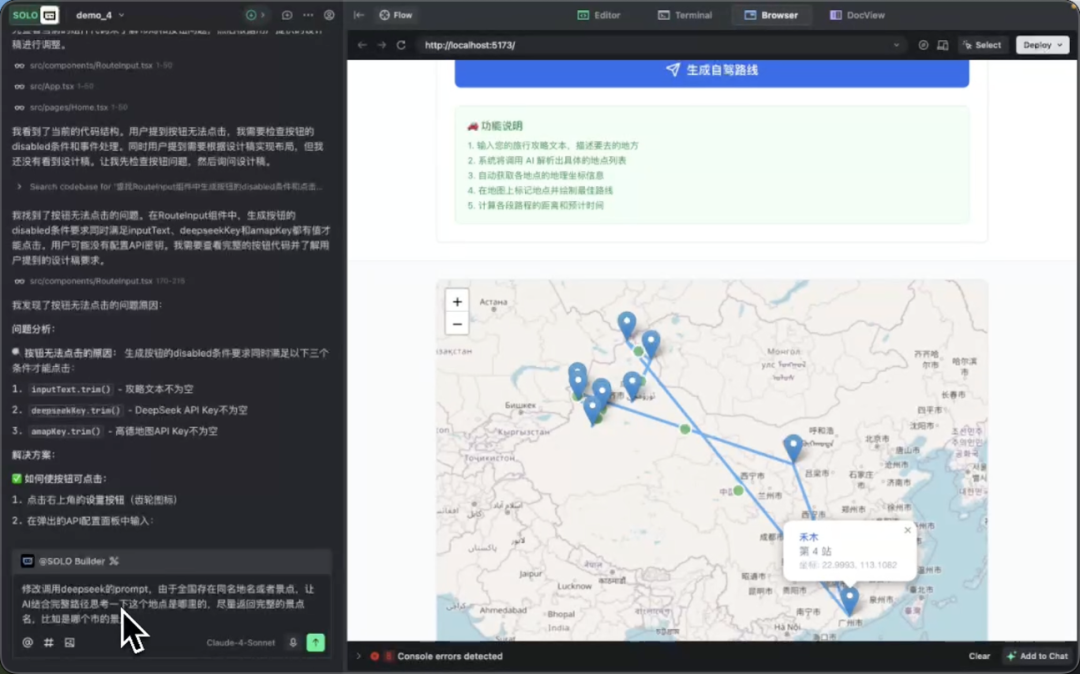Screen dimensions: 1080x674
Task: Click the microphone voice input icon
Action: click(x=293, y=643)
